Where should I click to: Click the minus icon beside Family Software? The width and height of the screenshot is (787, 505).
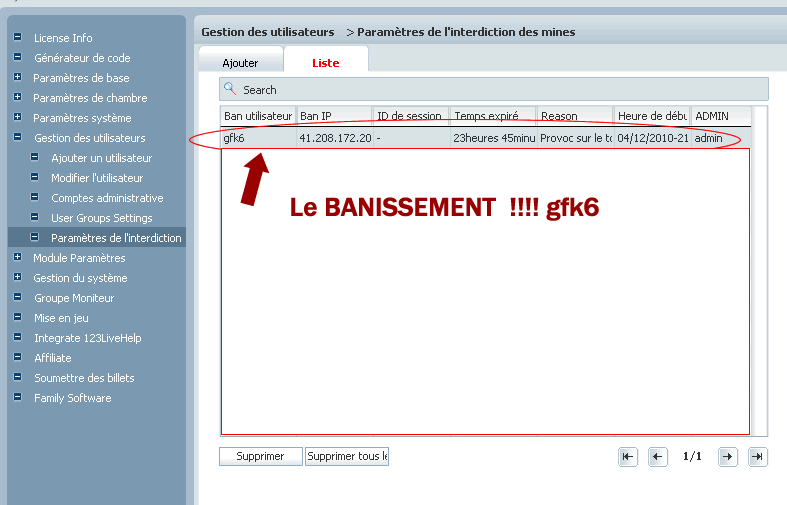18,398
